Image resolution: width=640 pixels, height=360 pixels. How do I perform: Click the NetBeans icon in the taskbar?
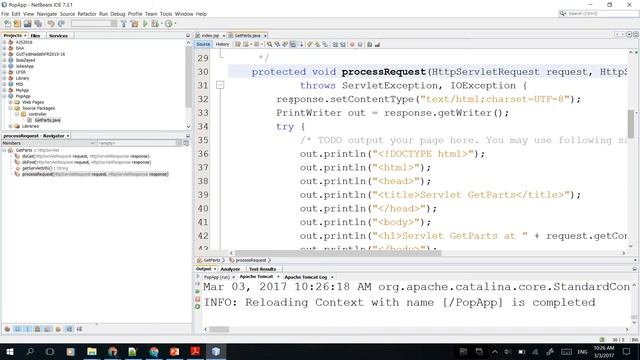coord(216,351)
